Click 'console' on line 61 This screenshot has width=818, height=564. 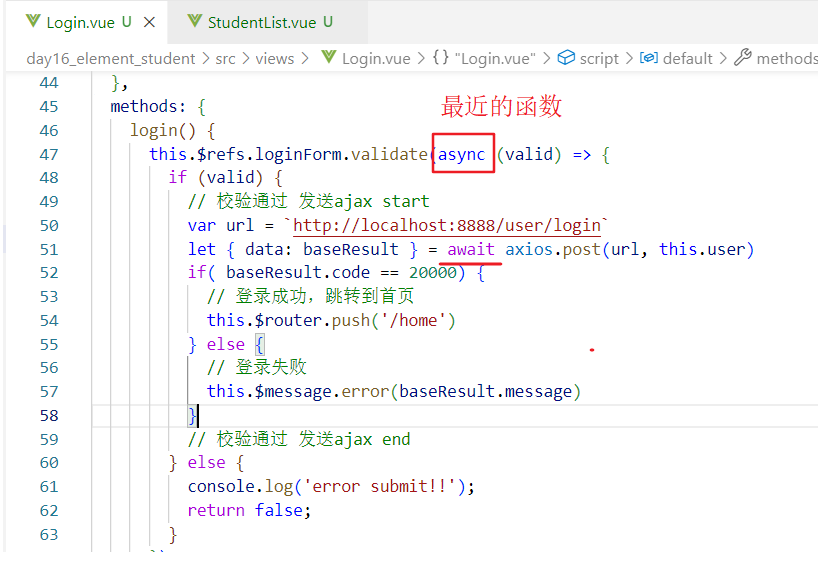click(221, 486)
